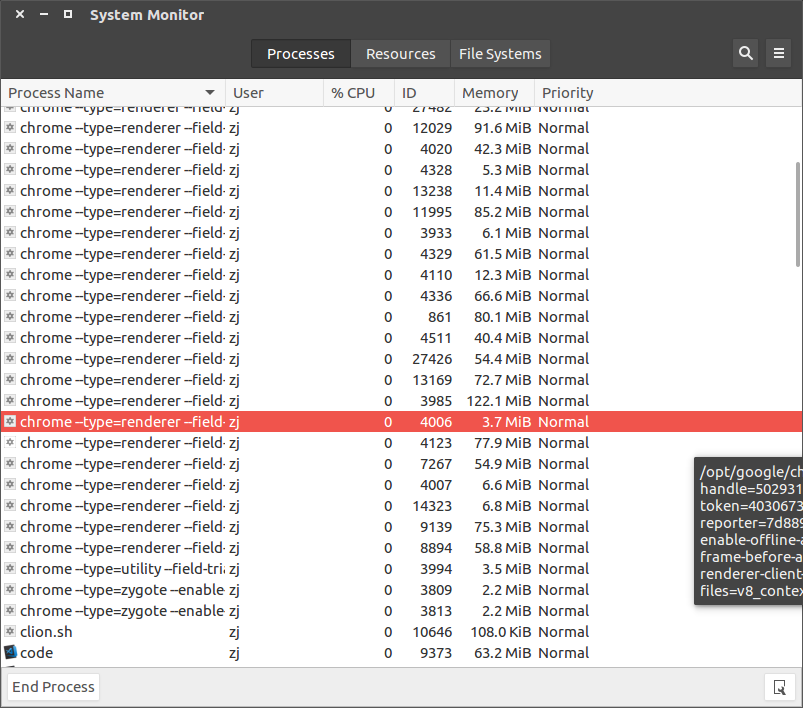Select process row with ID 11995
The height and width of the screenshot is (708, 803).
point(402,212)
